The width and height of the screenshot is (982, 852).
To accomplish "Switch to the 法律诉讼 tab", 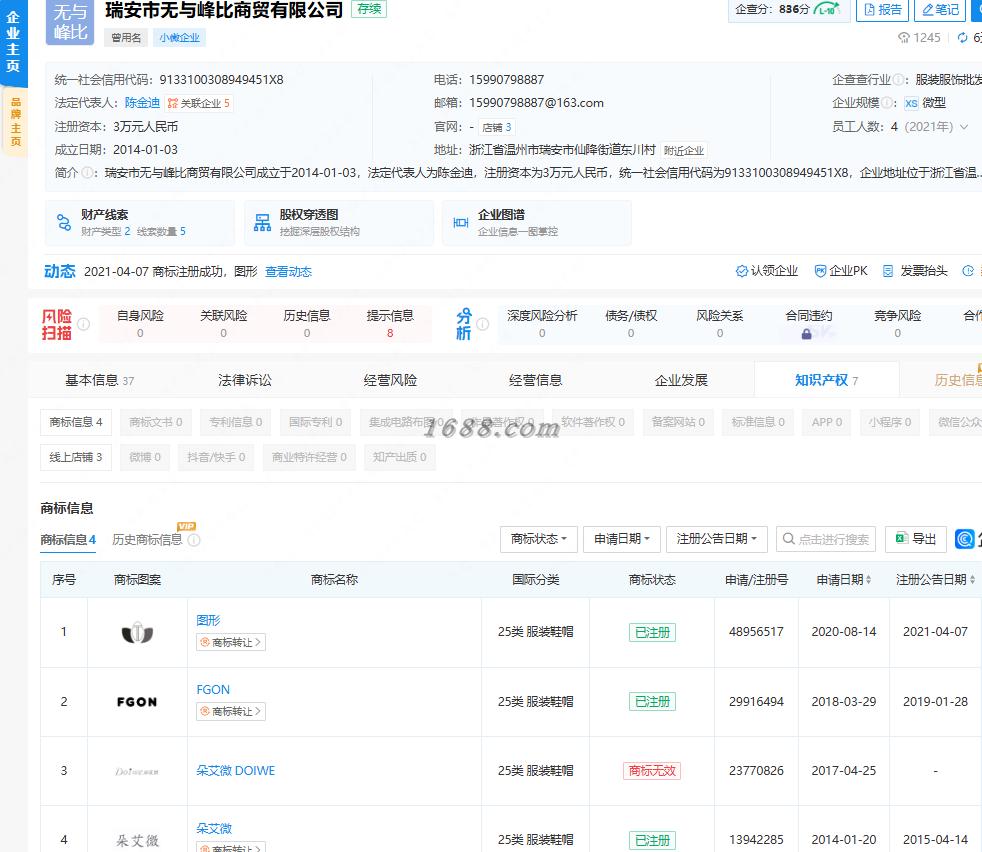I will point(245,380).
